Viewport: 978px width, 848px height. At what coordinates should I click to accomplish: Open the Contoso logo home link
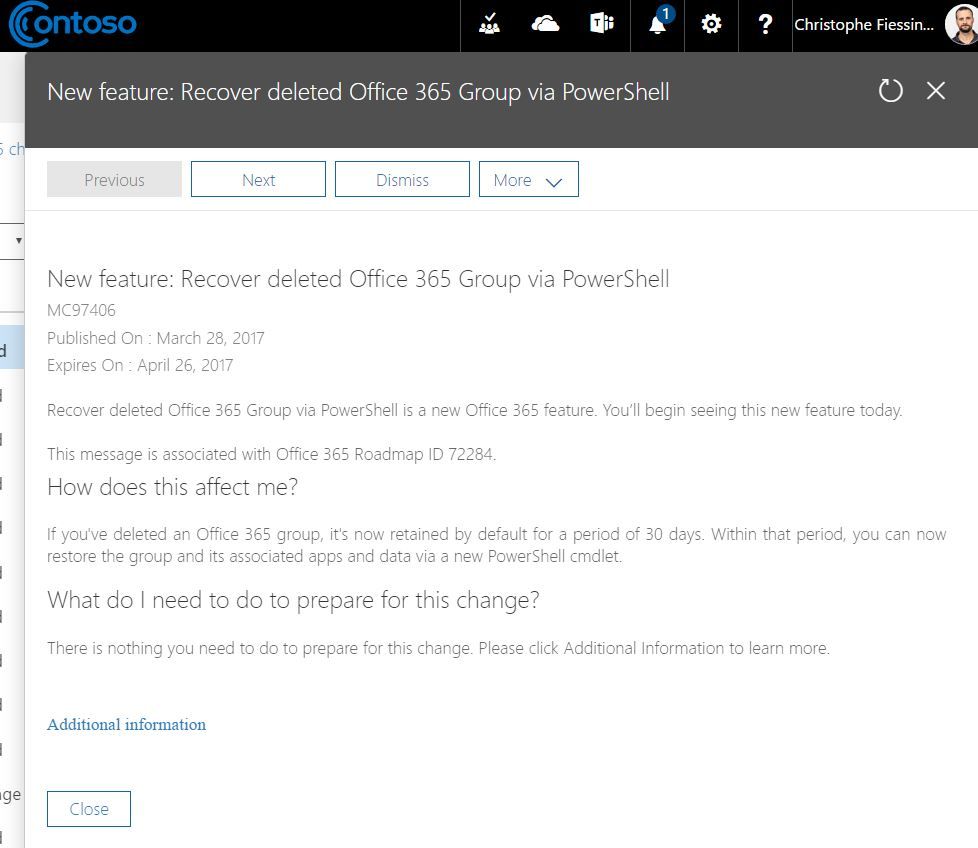point(72,24)
